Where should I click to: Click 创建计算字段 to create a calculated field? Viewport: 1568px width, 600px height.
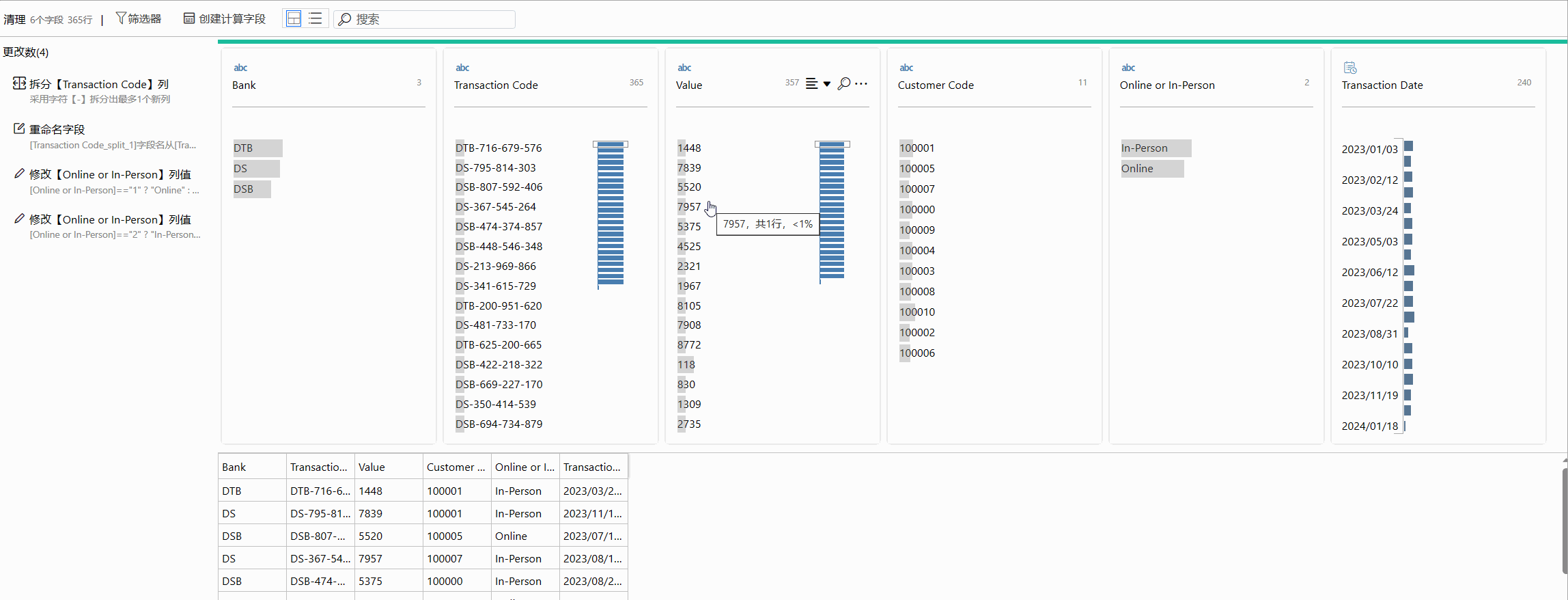coord(225,19)
